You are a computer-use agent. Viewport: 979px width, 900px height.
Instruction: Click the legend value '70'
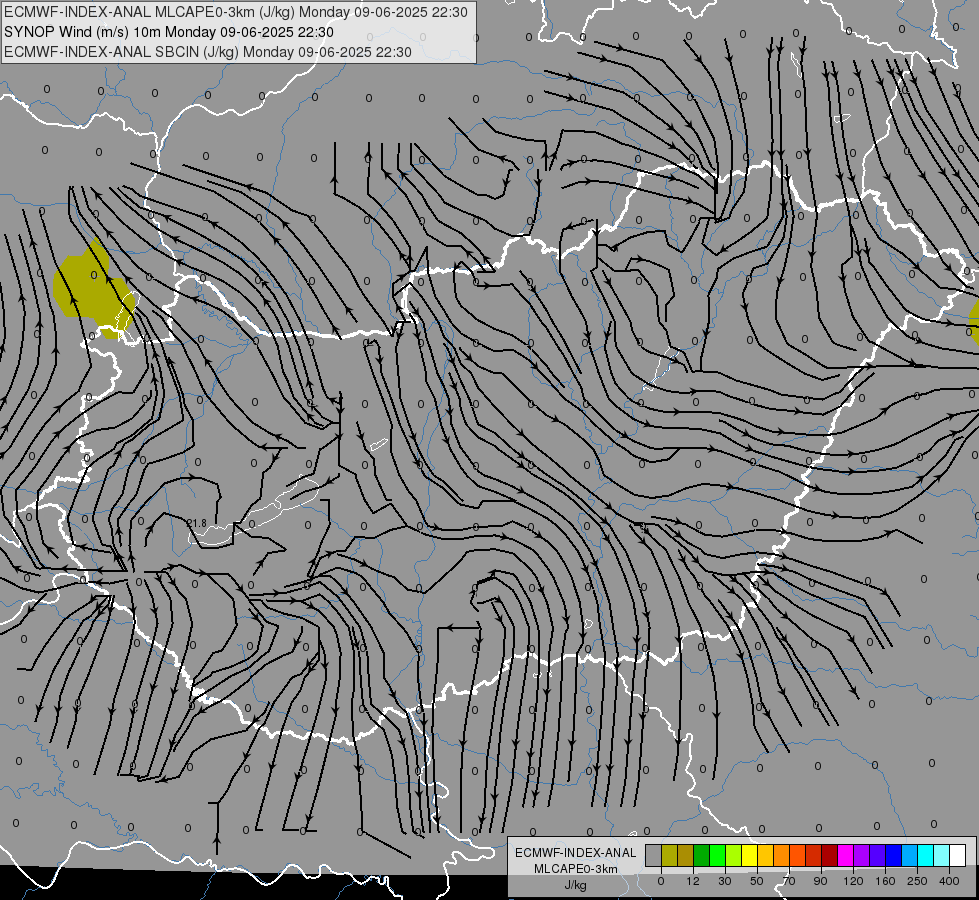789,881
